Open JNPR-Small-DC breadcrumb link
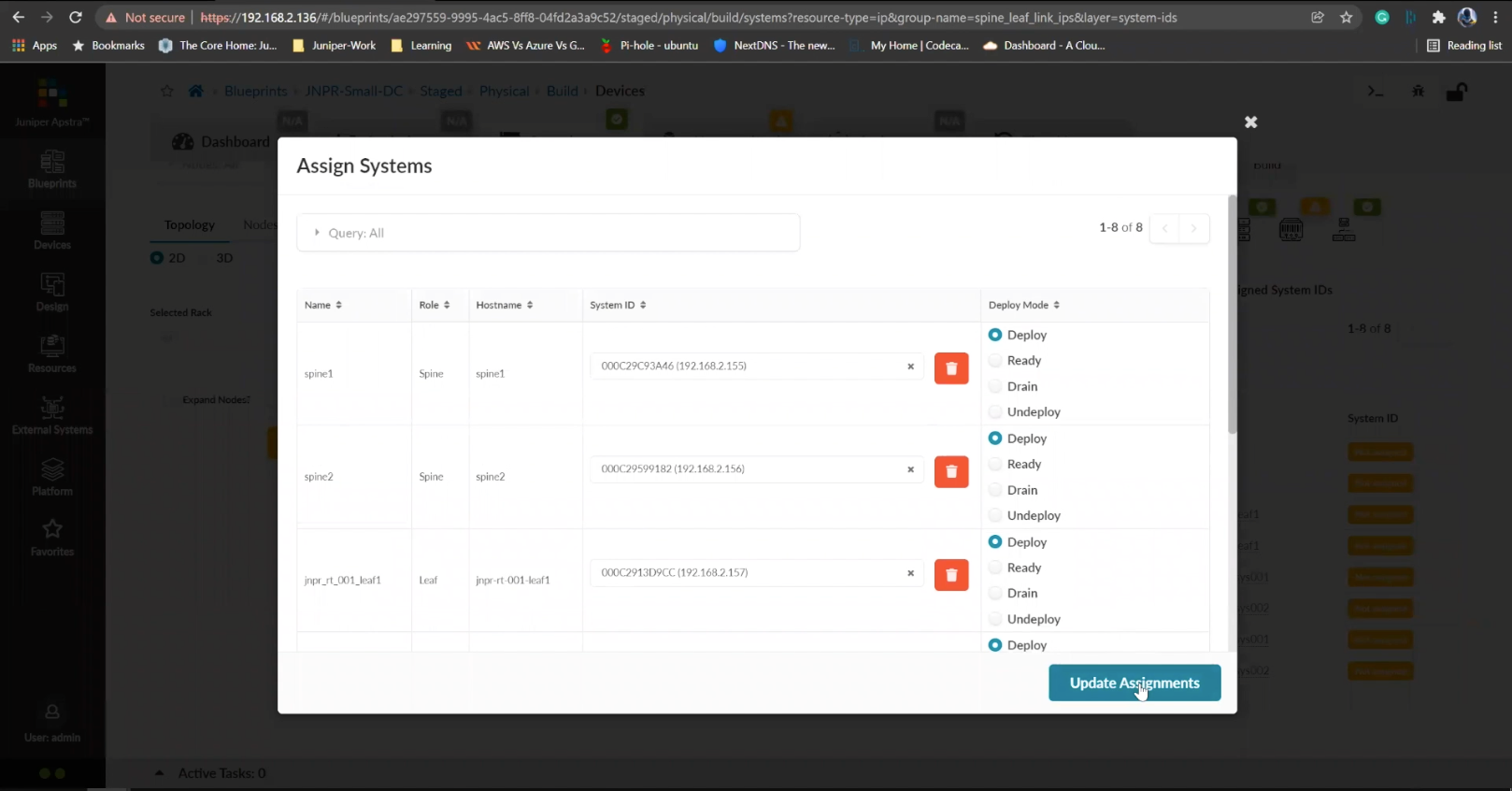The image size is (1512, 791). [x=353, y=91]
